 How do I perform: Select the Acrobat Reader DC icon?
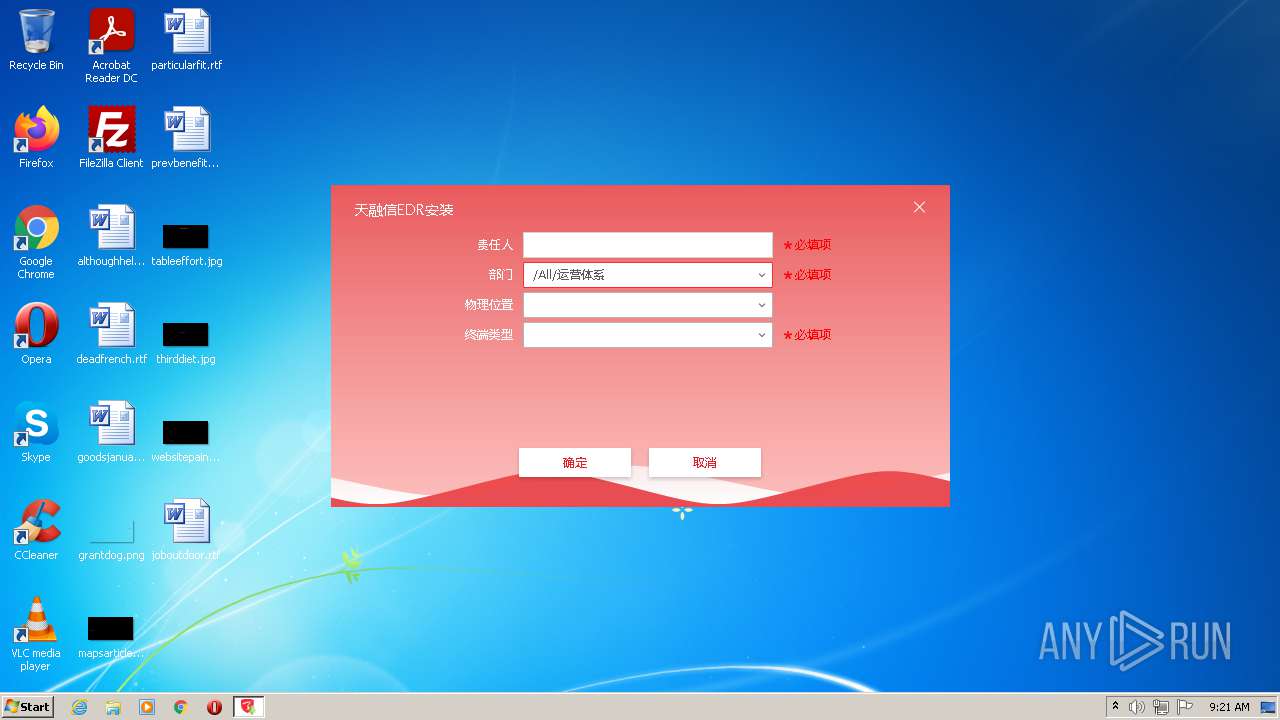[x=111, y=46]
